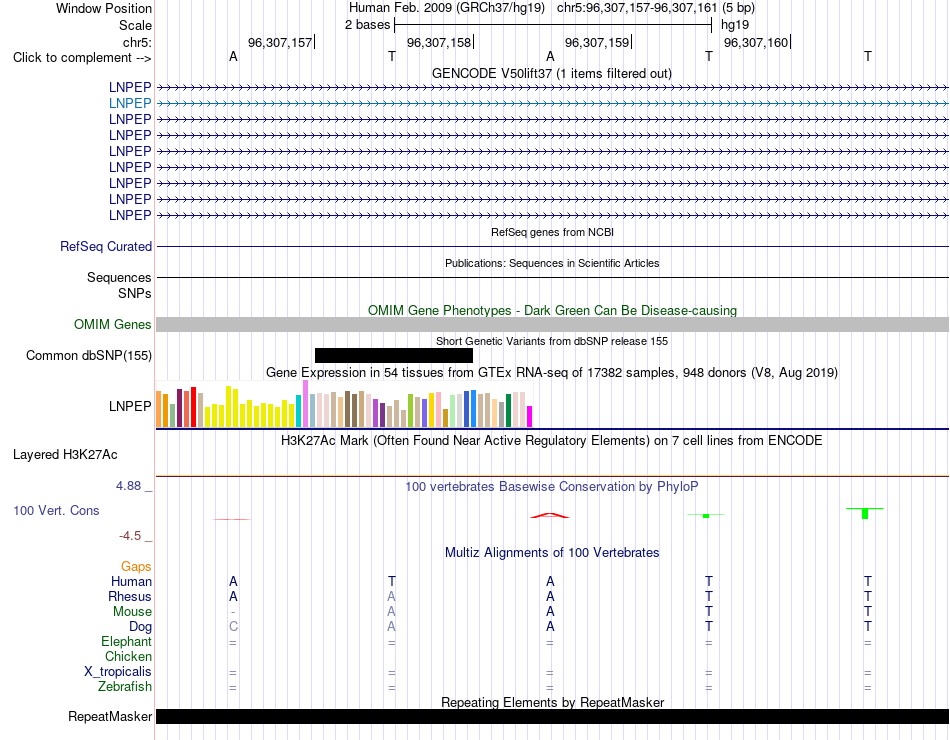
Task: Click the ruler coordinate '96,307,158'
Action: coord(439,42)
